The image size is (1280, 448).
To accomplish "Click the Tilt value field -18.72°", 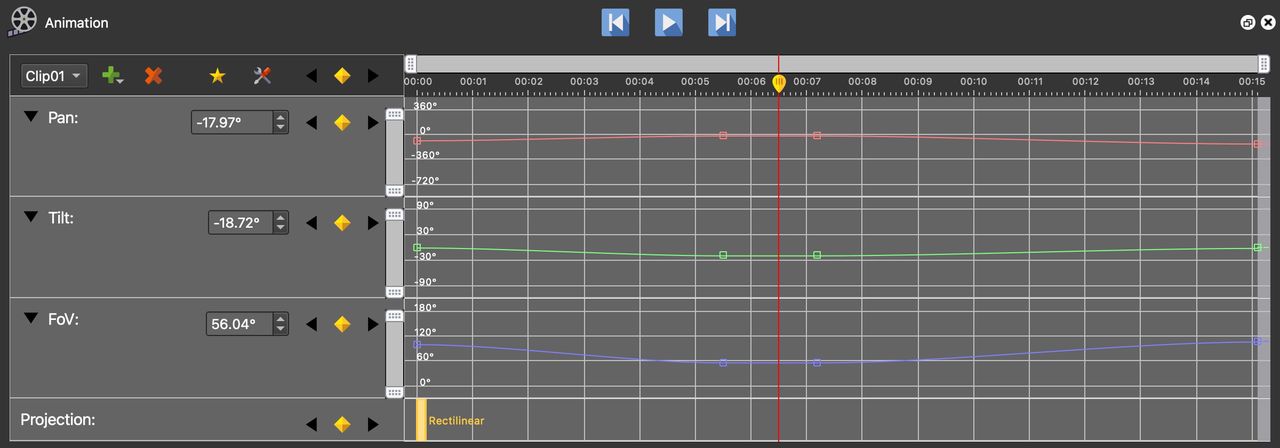I will (x=240, y=222).
